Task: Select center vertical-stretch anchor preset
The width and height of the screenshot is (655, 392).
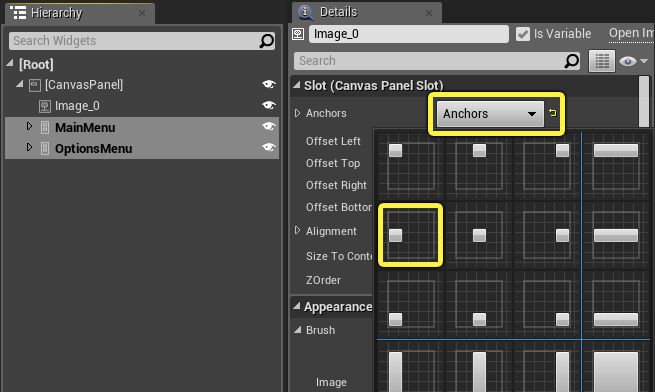Action: [x=479, y=367]
